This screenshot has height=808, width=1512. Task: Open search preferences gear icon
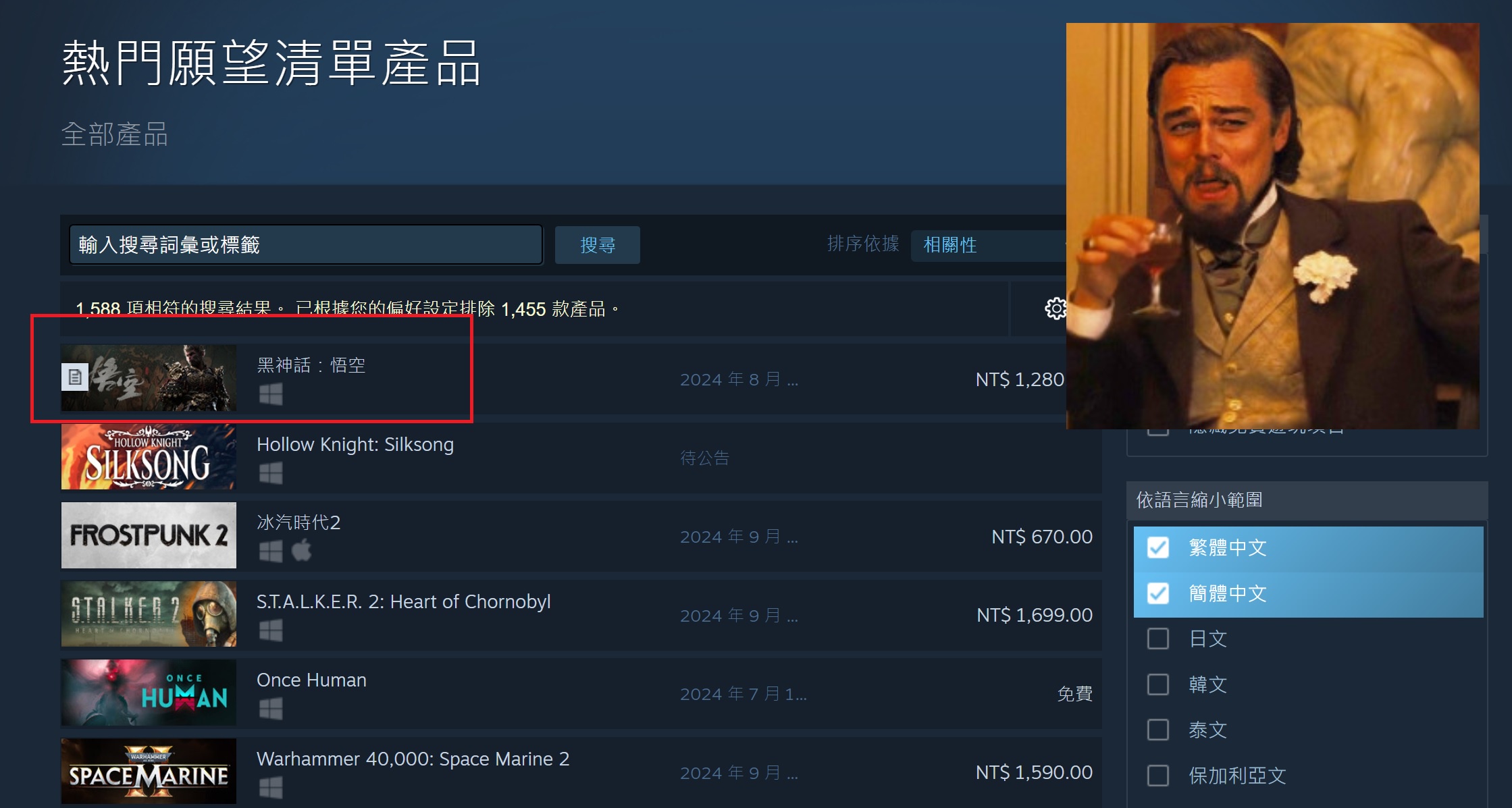click(1055, 308)
